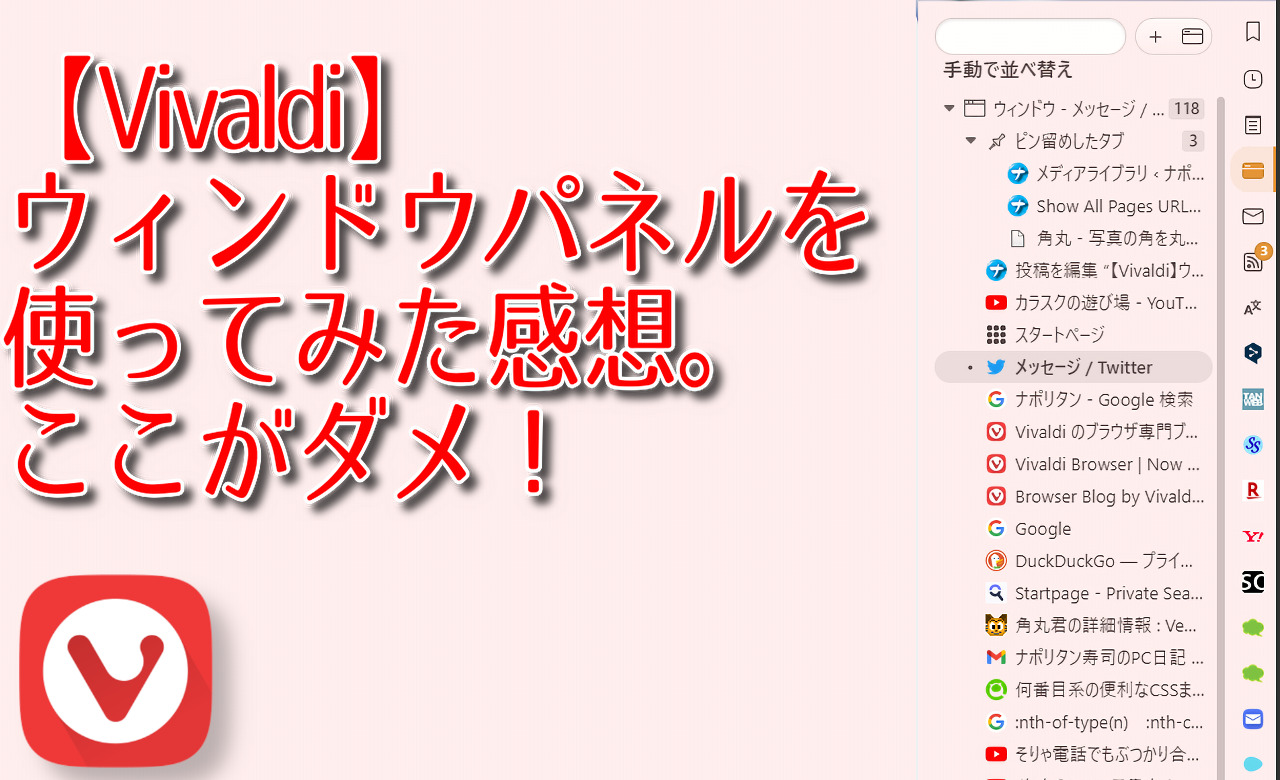Select the ピン留めしたタブ group row
1280x780 pixels.
(x=1073, y=140)
